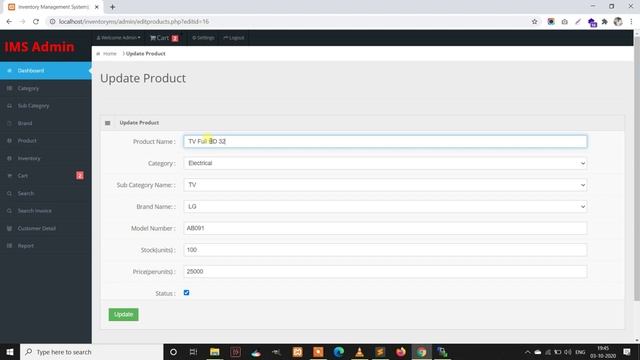640x360 pixels.
Task: Open XAMPP icon on taskbar
Action: 298,352
